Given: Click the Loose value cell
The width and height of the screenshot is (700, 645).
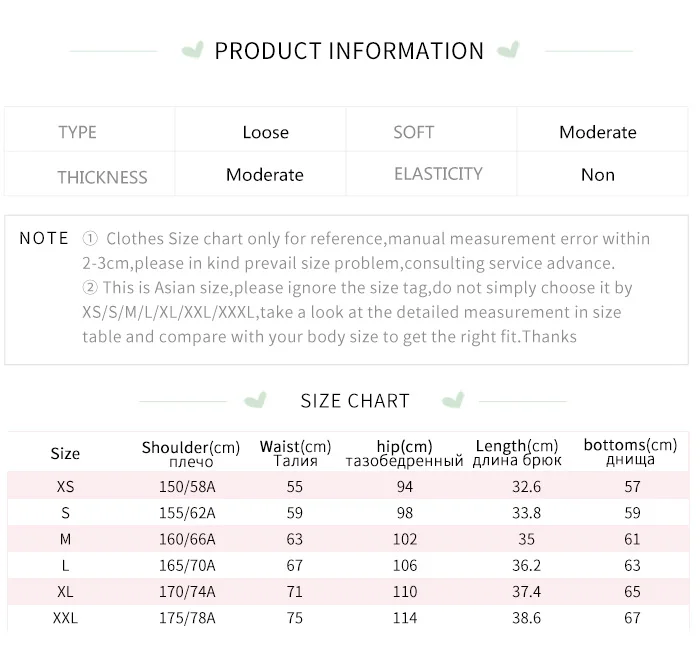Looking at the screenshot, I should [x=265, y=132].
